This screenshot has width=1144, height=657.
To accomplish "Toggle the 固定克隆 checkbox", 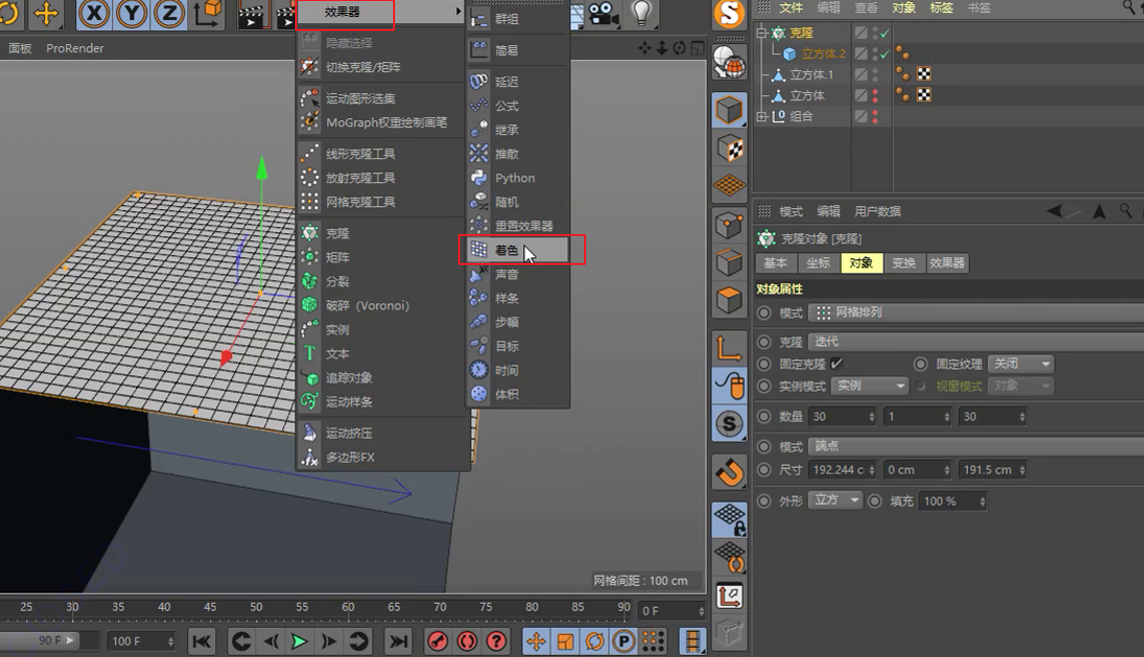I will click(x=837, y=363).
